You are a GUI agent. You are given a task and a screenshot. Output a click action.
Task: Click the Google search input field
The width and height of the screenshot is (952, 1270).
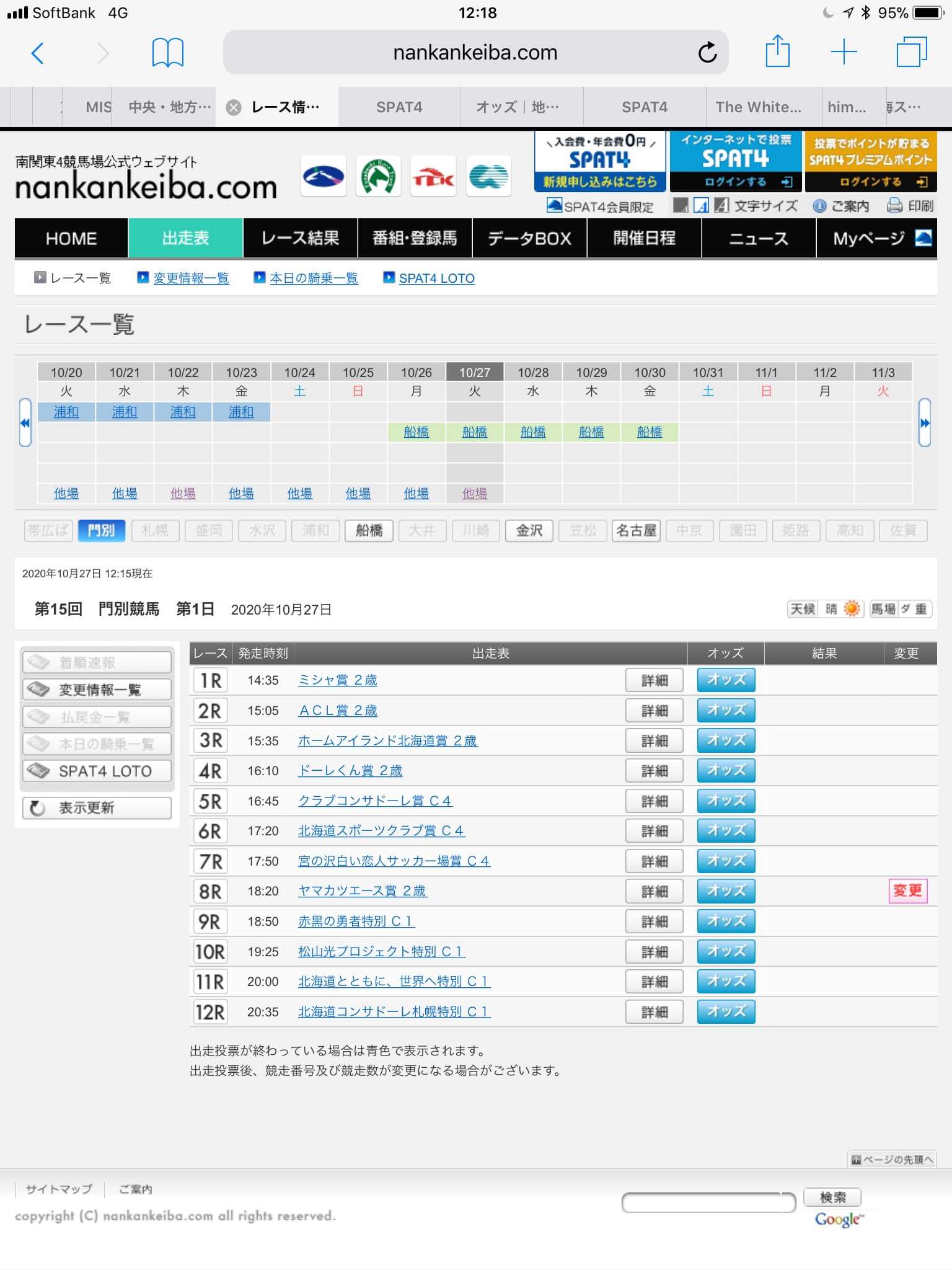pyautogui.click(x=708, y=1202)
